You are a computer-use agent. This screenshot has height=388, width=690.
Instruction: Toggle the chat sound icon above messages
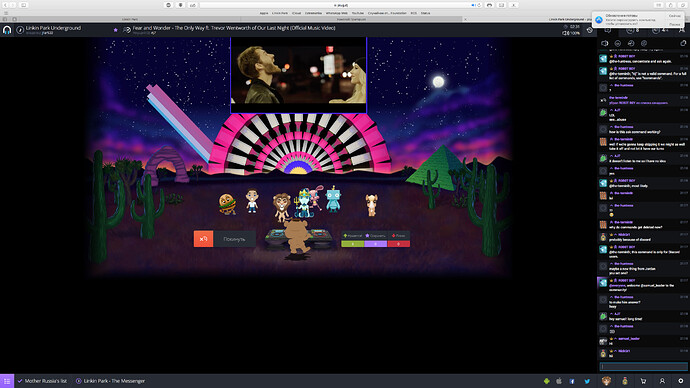coord(605,43)
